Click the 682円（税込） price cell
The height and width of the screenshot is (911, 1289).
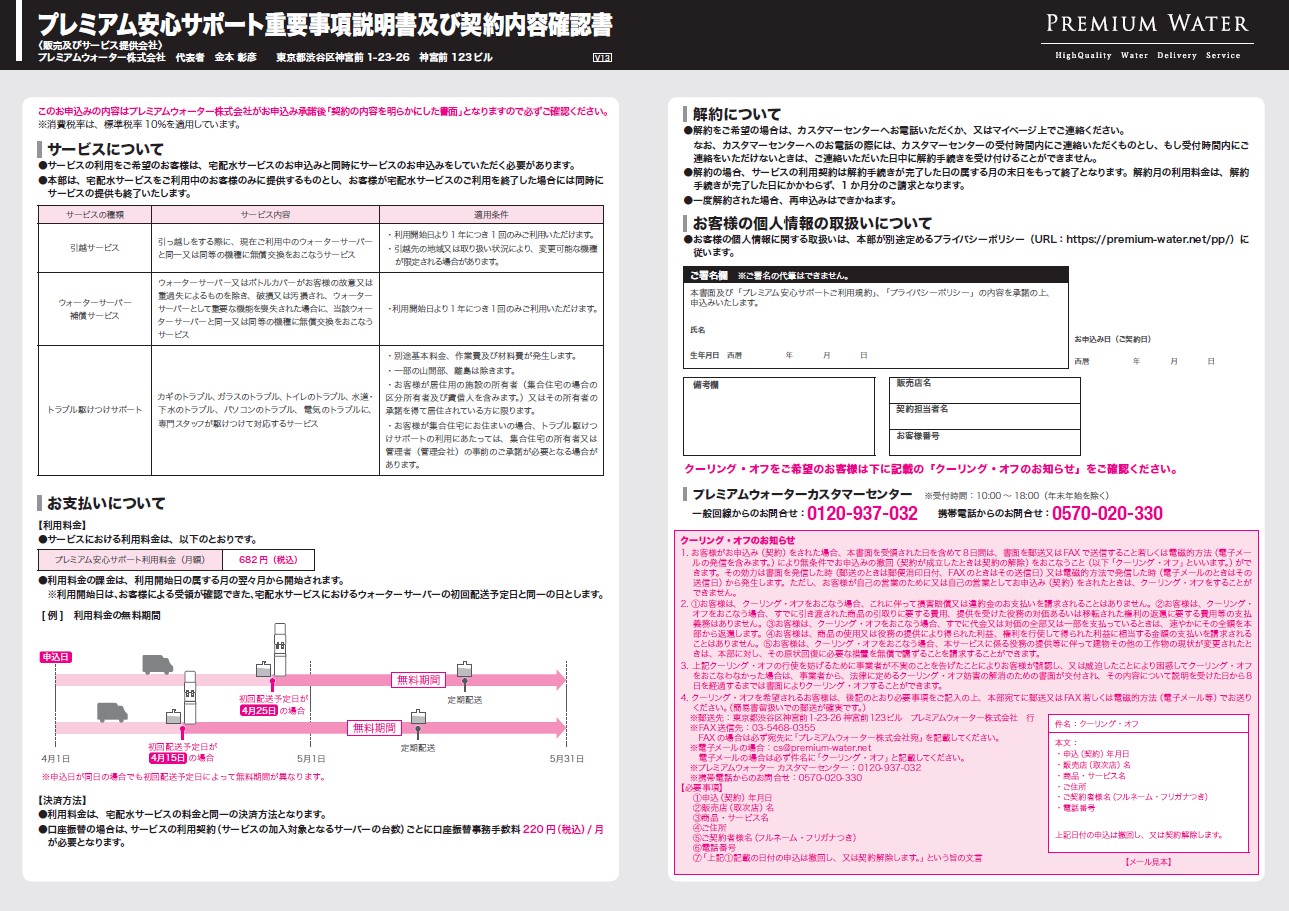tap(268, 560)
